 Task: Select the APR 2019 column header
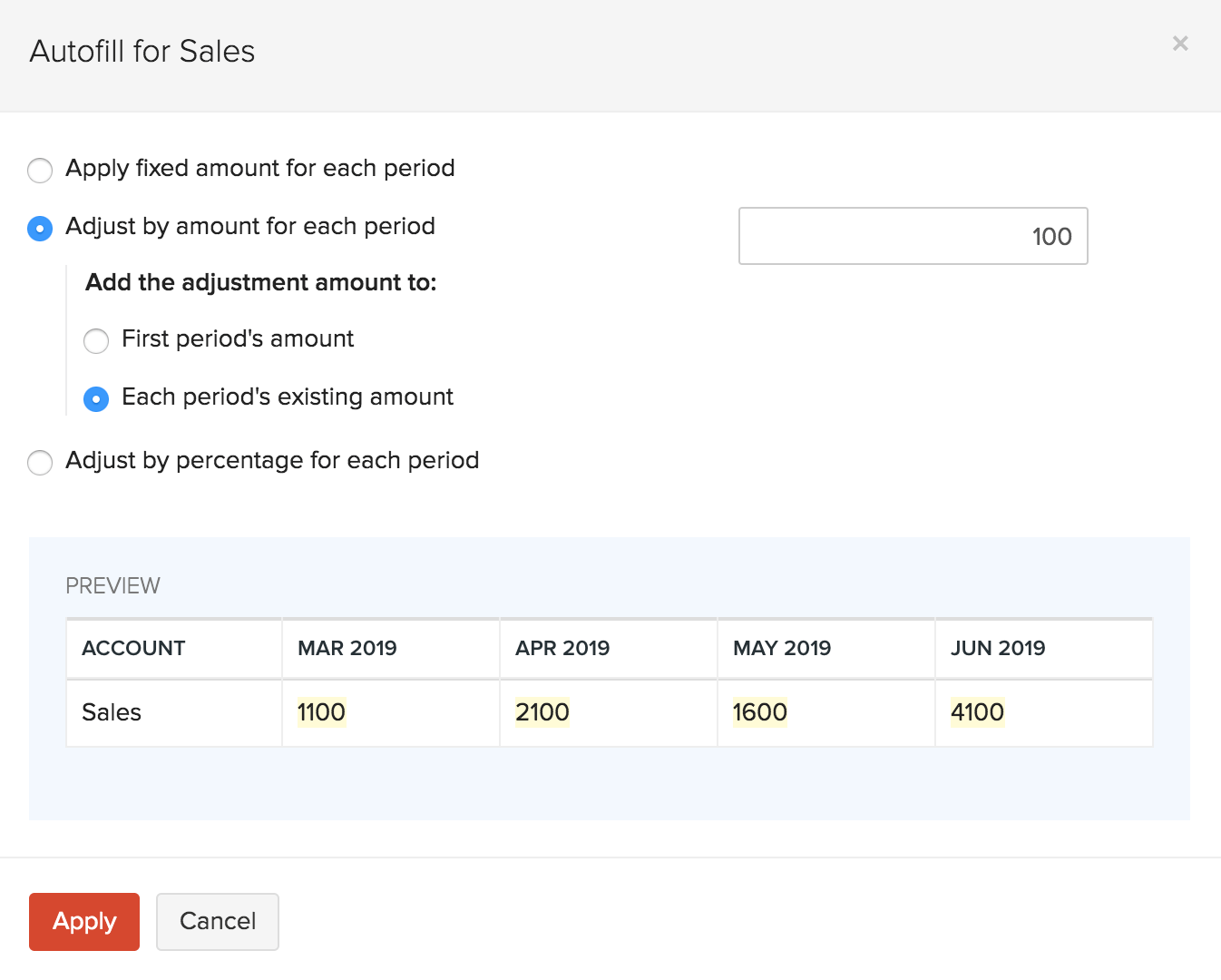tap(562, 648)
